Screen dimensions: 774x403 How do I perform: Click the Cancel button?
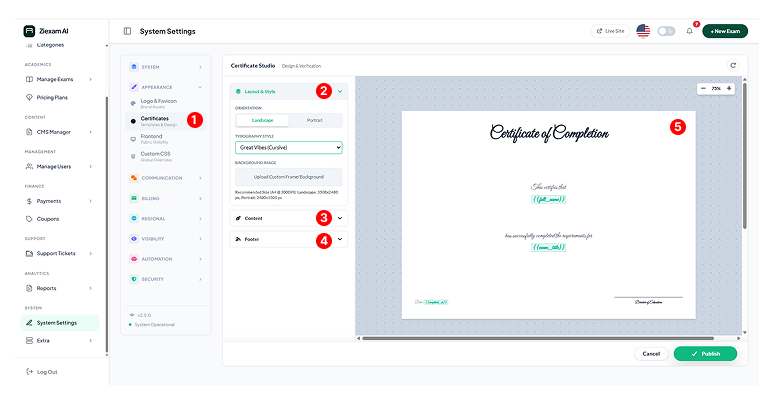click(x=651, y=353)
